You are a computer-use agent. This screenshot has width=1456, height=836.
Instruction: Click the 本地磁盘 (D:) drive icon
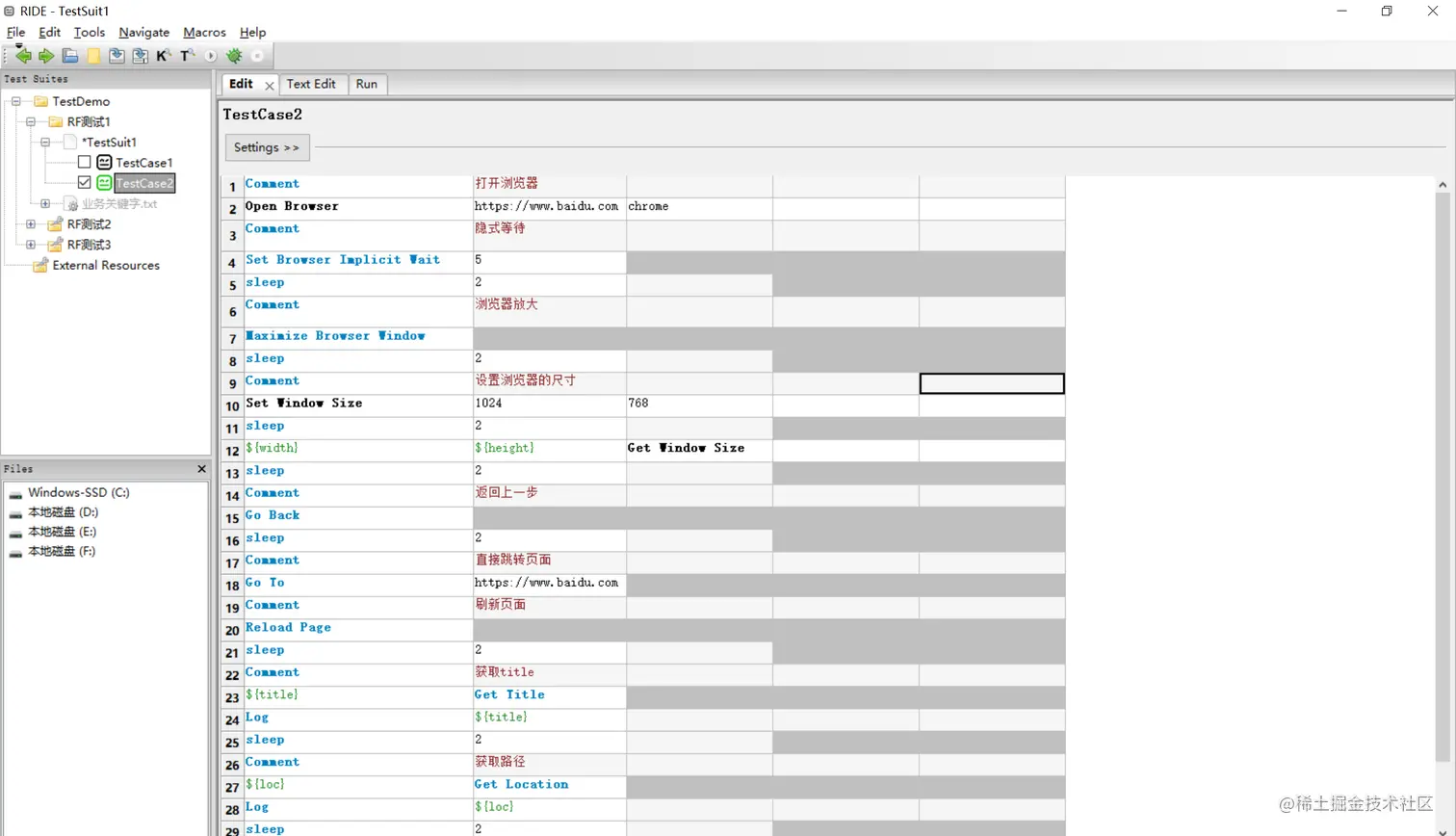pos(15,513)
